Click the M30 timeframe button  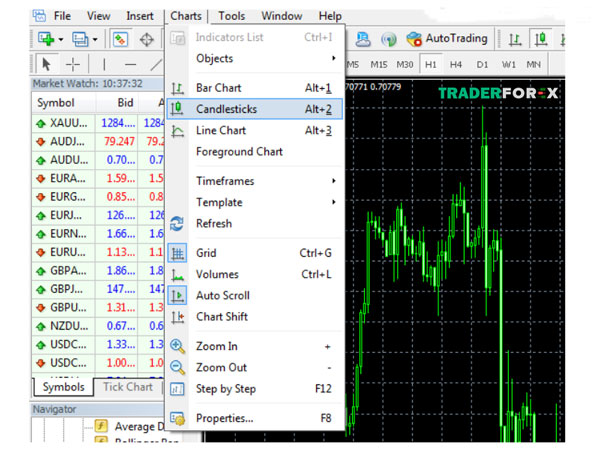click(404, 65)
